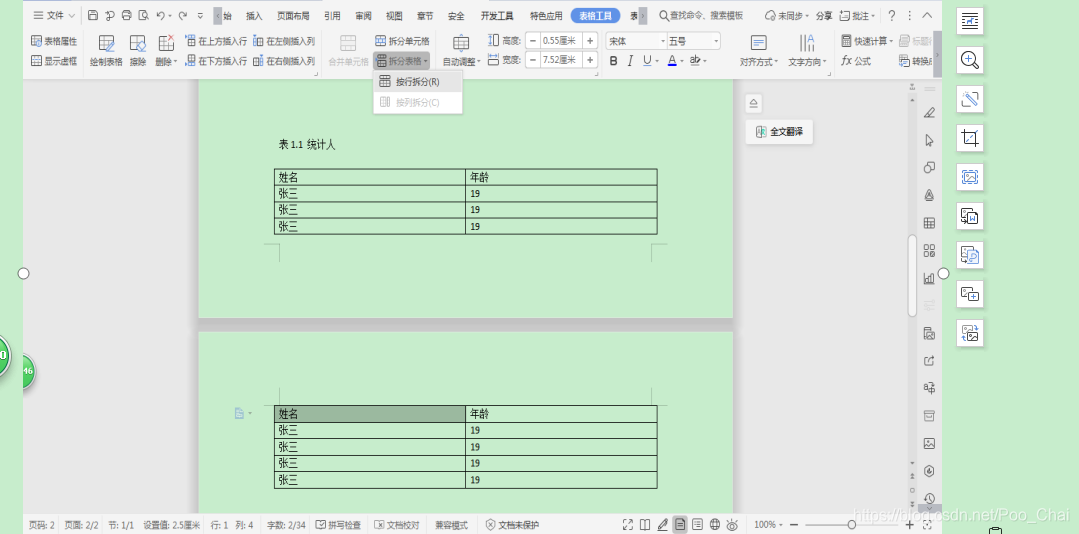The width and height of the screenshot is (1079, 534).
Task: Undo the last action
Action: coord(160,15)
